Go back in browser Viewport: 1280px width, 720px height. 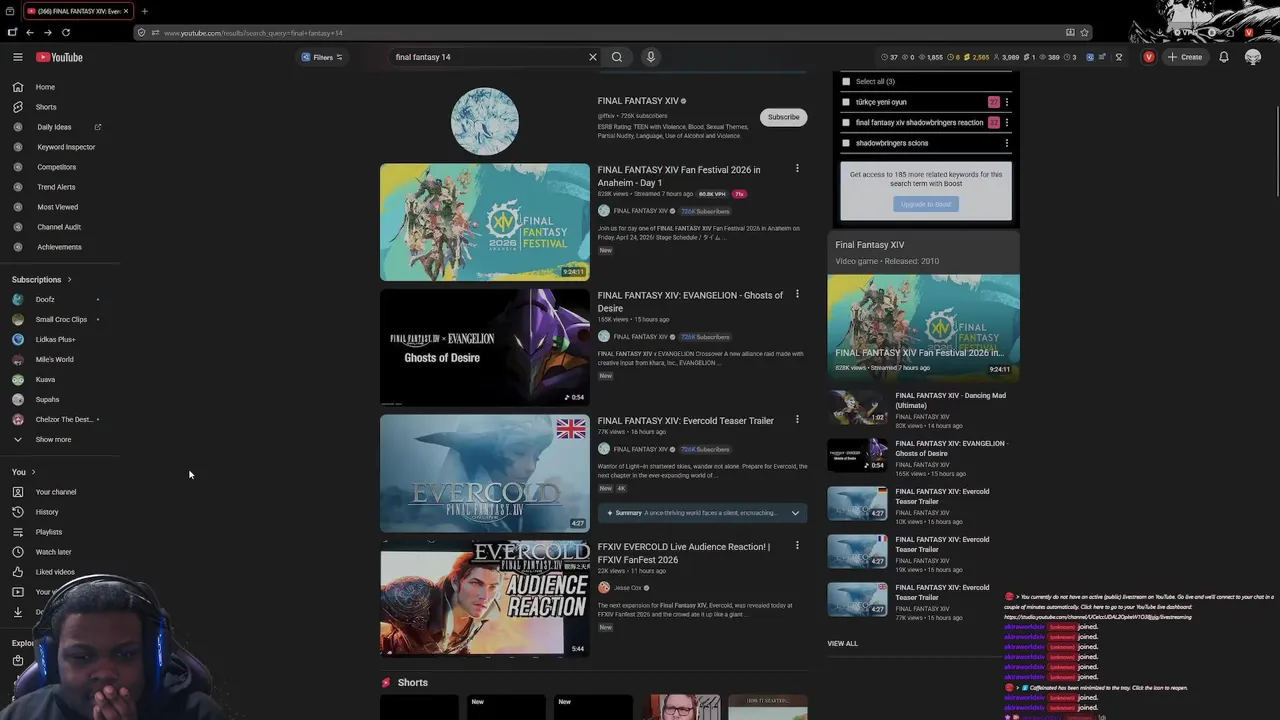30,32
